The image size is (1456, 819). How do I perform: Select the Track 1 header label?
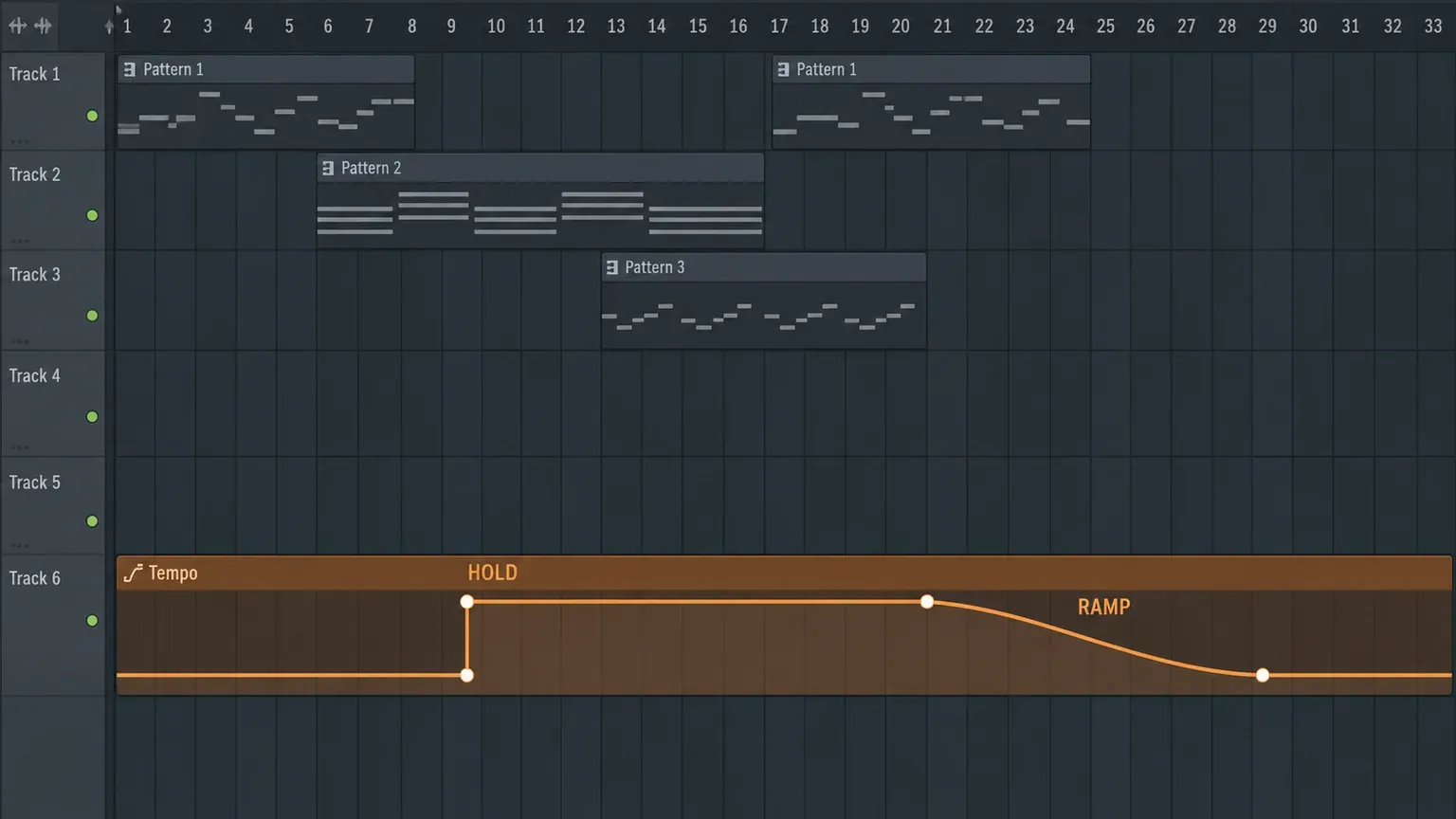pos(34,74)
